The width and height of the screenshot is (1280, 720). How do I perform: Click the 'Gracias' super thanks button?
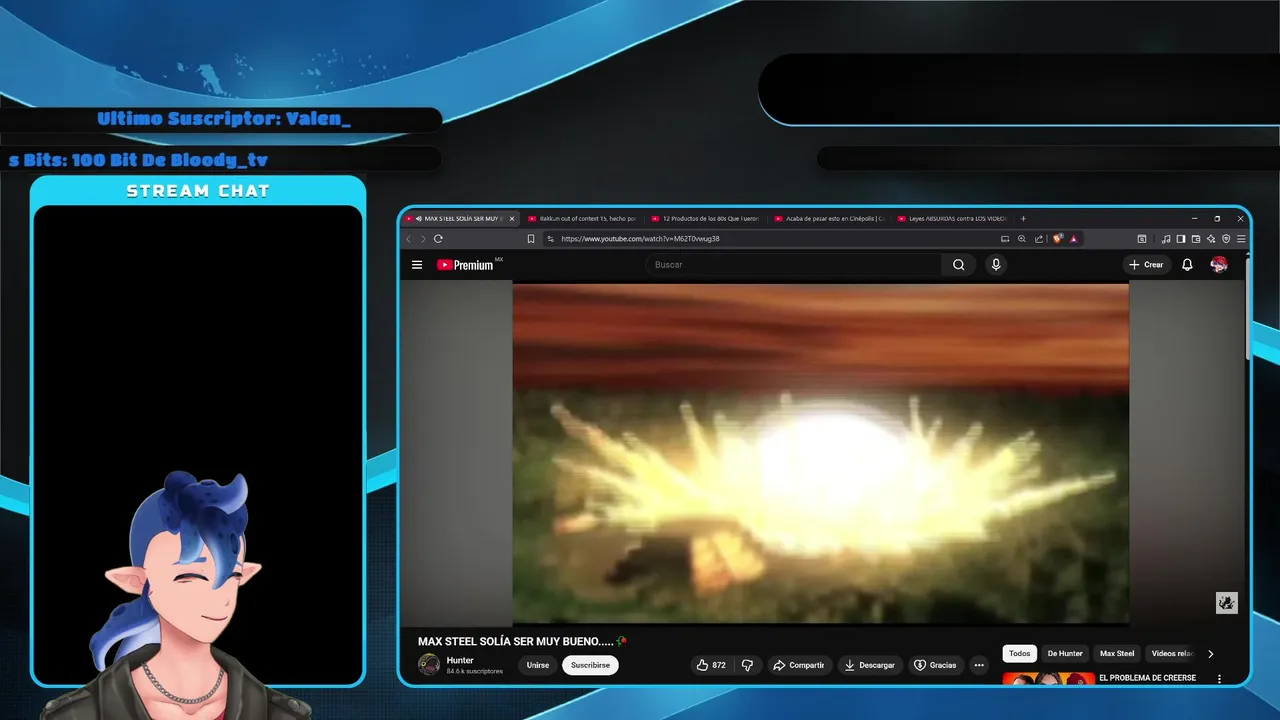click(935, 665)
